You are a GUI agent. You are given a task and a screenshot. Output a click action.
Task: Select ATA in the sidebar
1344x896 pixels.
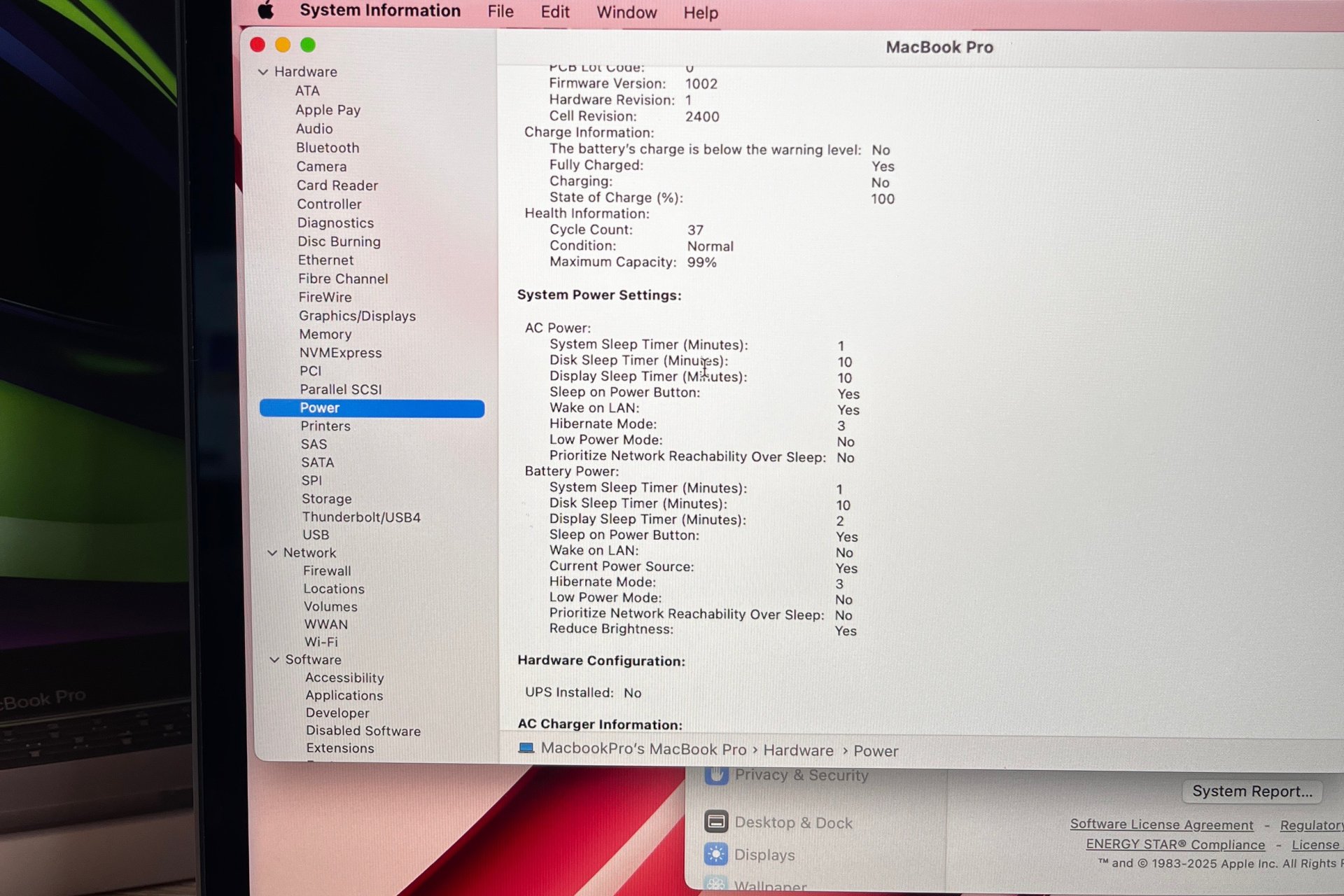[307, 91]
